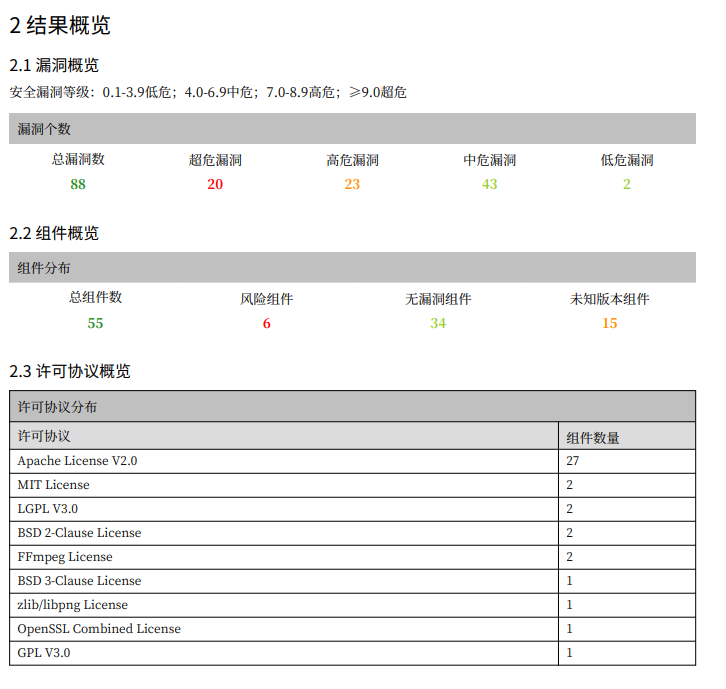The width and height of the screenshot is (726, 689).
Task: Click the count 1 for OpenSSL Combined License
Action: tap(570, 629)
